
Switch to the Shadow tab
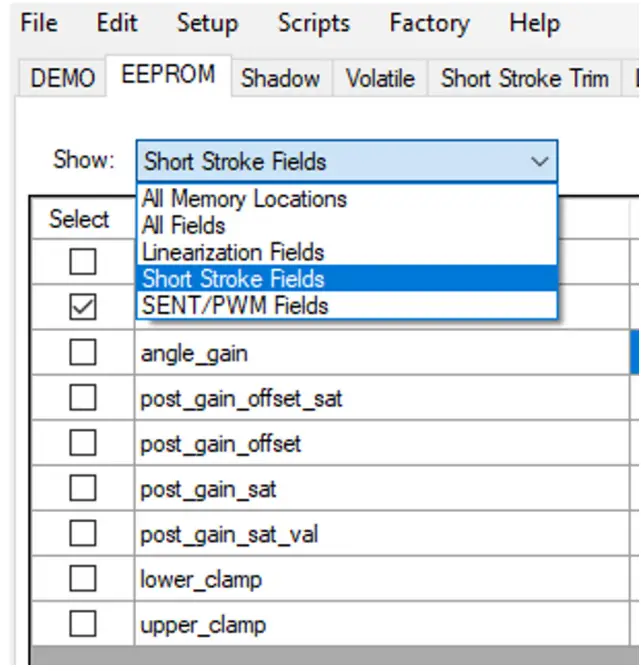click(280, 78)
